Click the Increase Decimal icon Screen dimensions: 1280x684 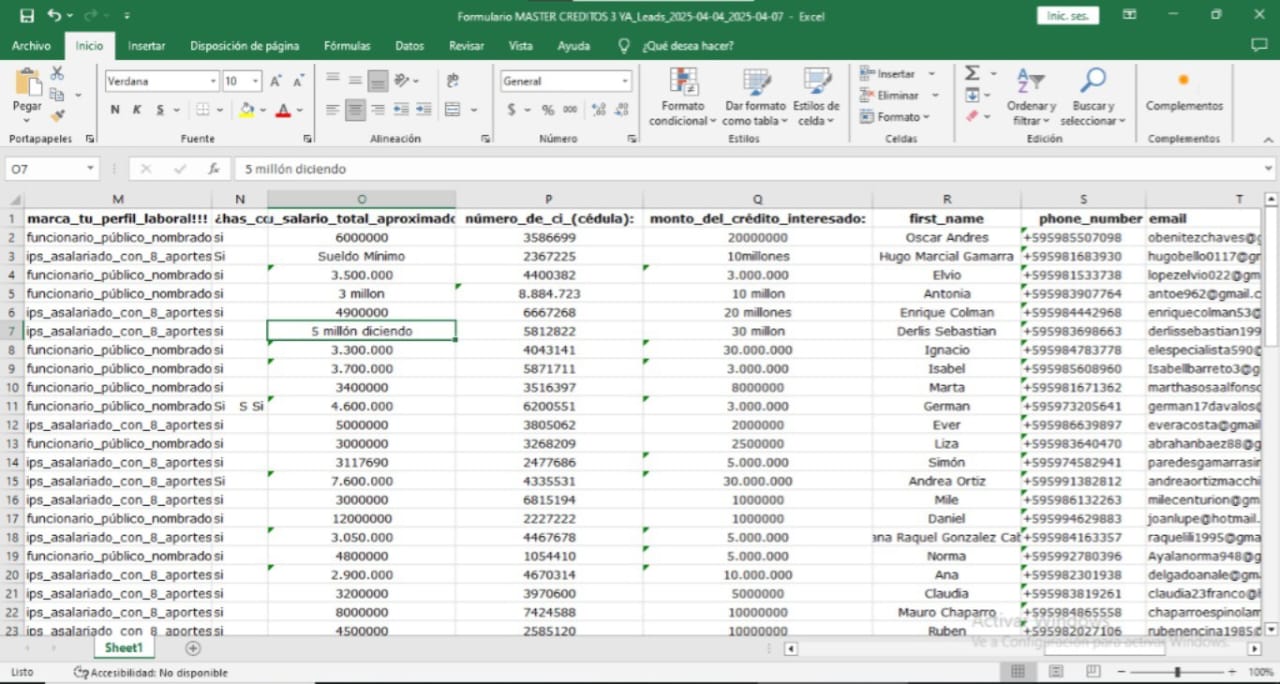599,110
